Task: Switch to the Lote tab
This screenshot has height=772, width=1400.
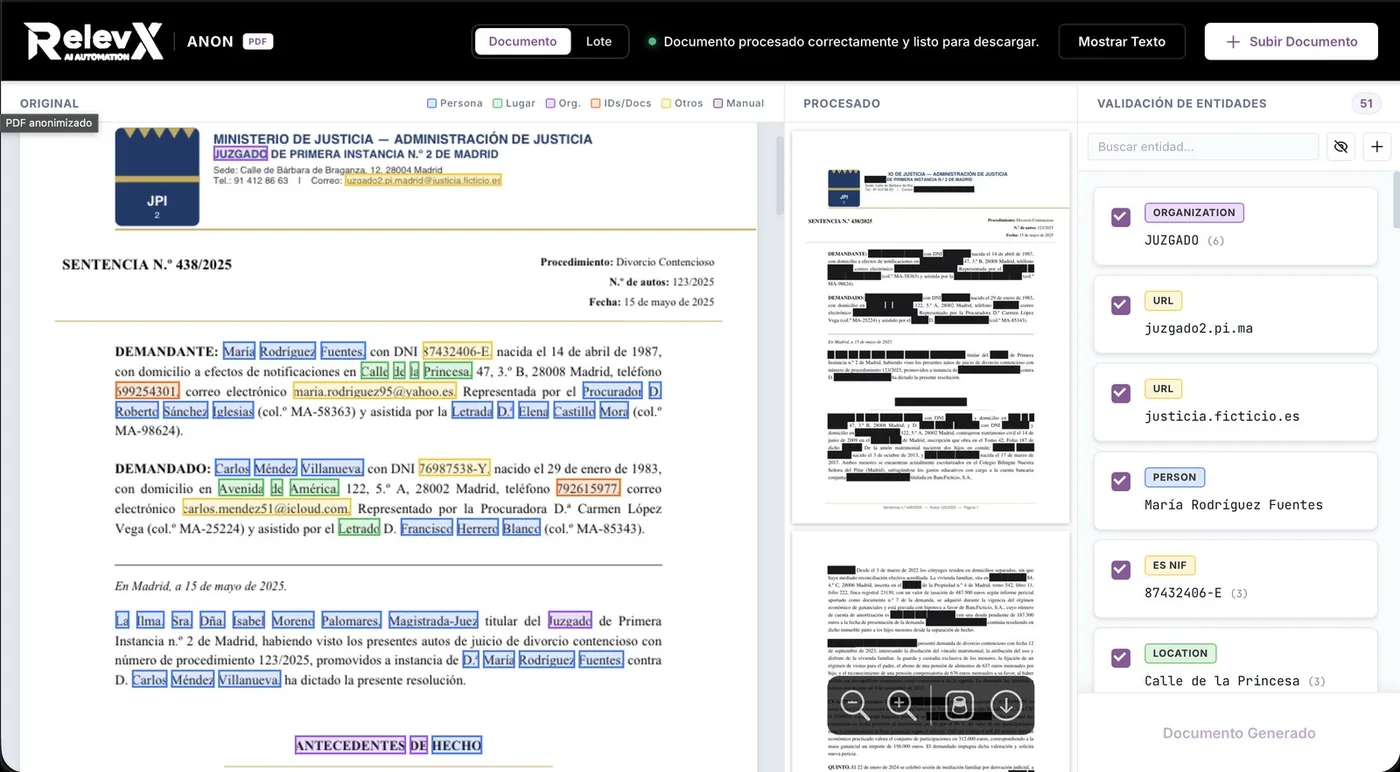Action: pyautogui.click(x=599, y=42)
